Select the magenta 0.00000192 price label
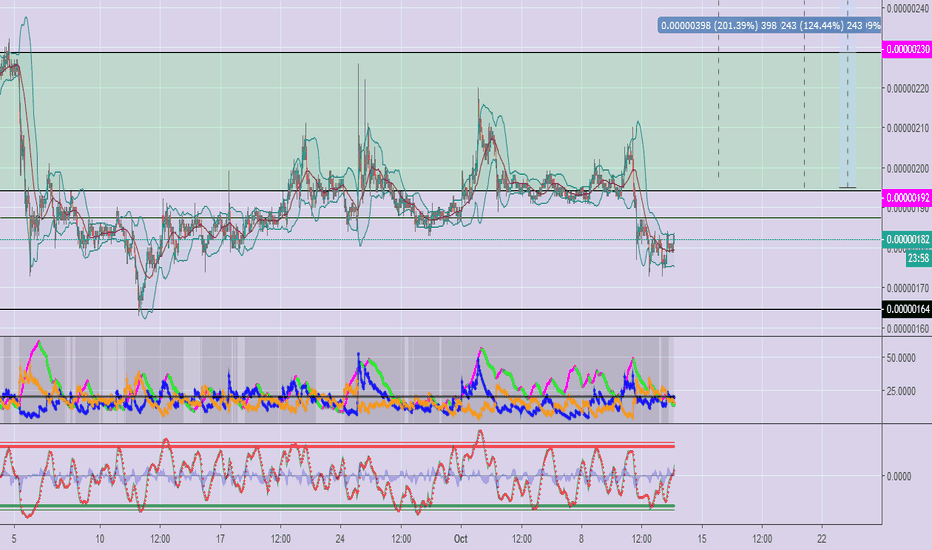Viewport: 932px width, 550px height. pyautogui.click(x=907, y=198)
